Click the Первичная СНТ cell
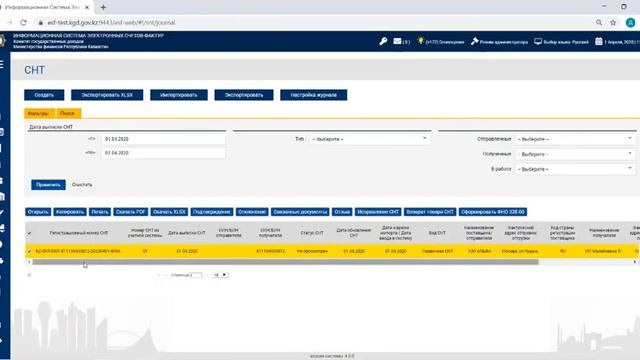640x360 pixels. (x=437, y=251)
